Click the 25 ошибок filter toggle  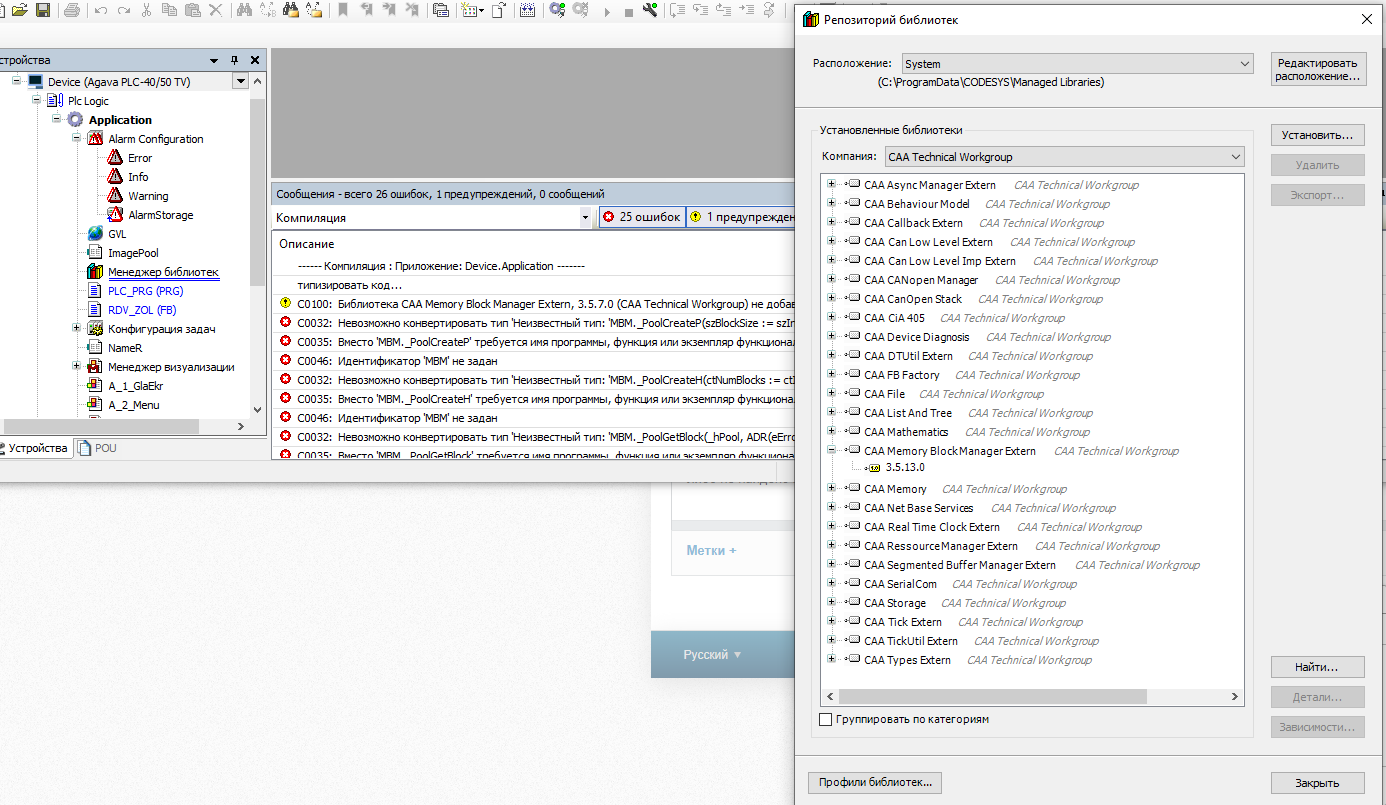click(642, 217)
